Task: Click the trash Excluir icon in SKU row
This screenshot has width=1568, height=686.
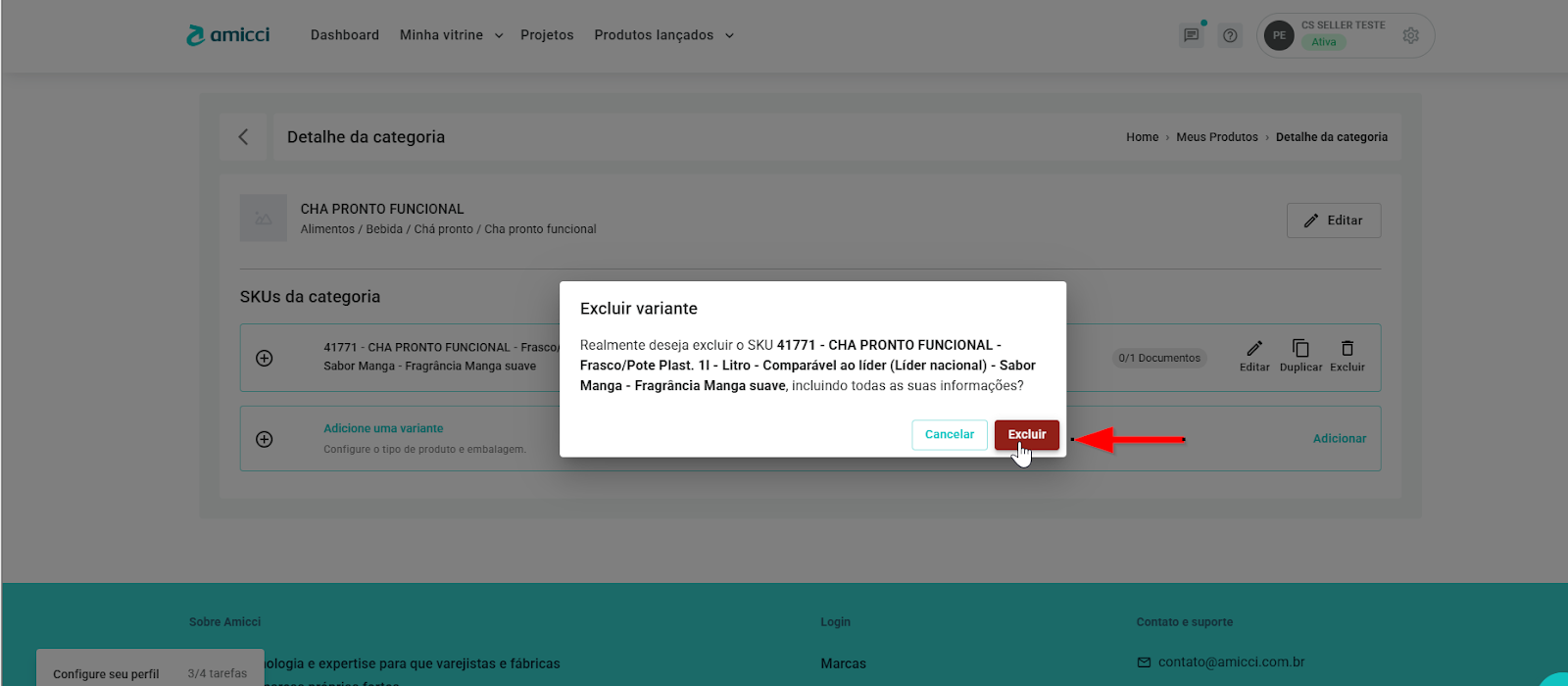Action: (1347, 349)
